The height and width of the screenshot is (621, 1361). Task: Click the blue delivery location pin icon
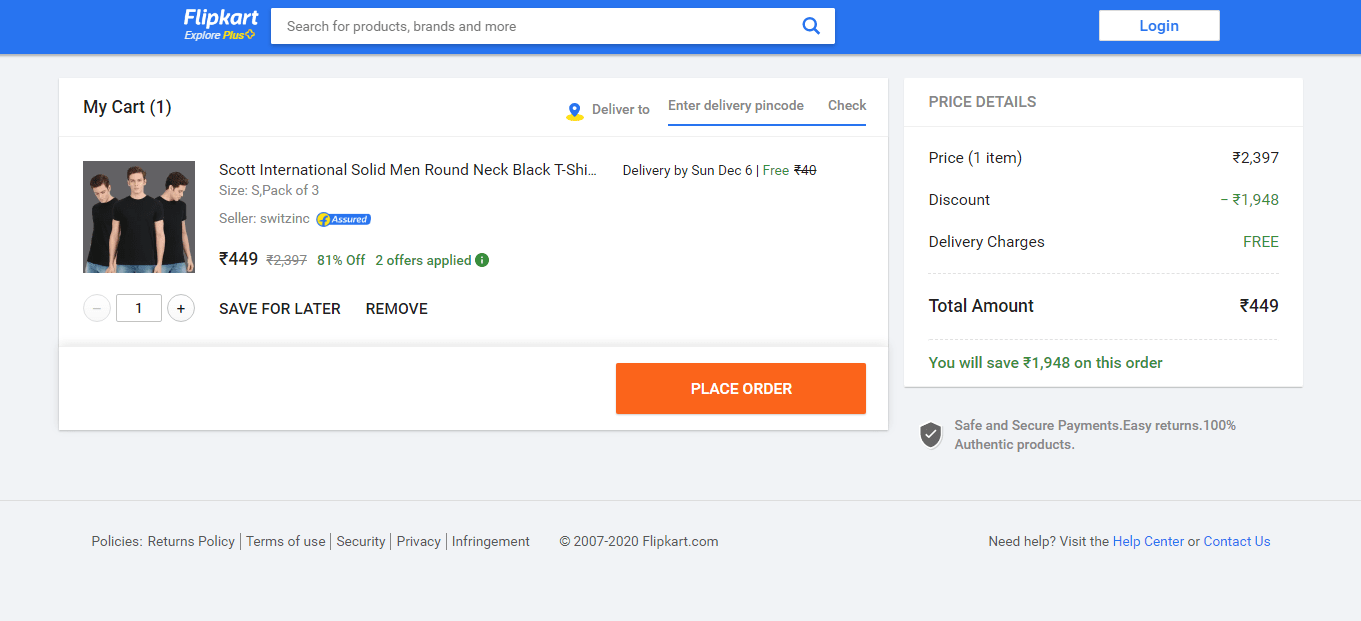click(x=574, y=111)
